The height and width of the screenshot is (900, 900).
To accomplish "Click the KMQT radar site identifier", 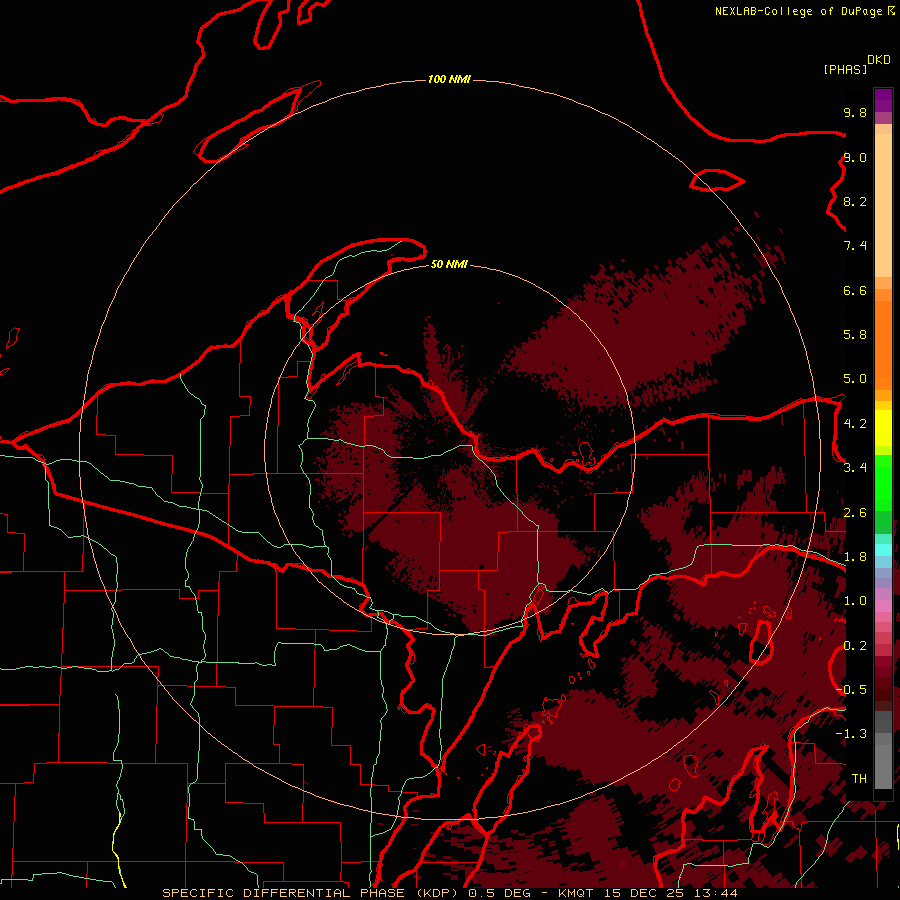I will pos(575,893).
